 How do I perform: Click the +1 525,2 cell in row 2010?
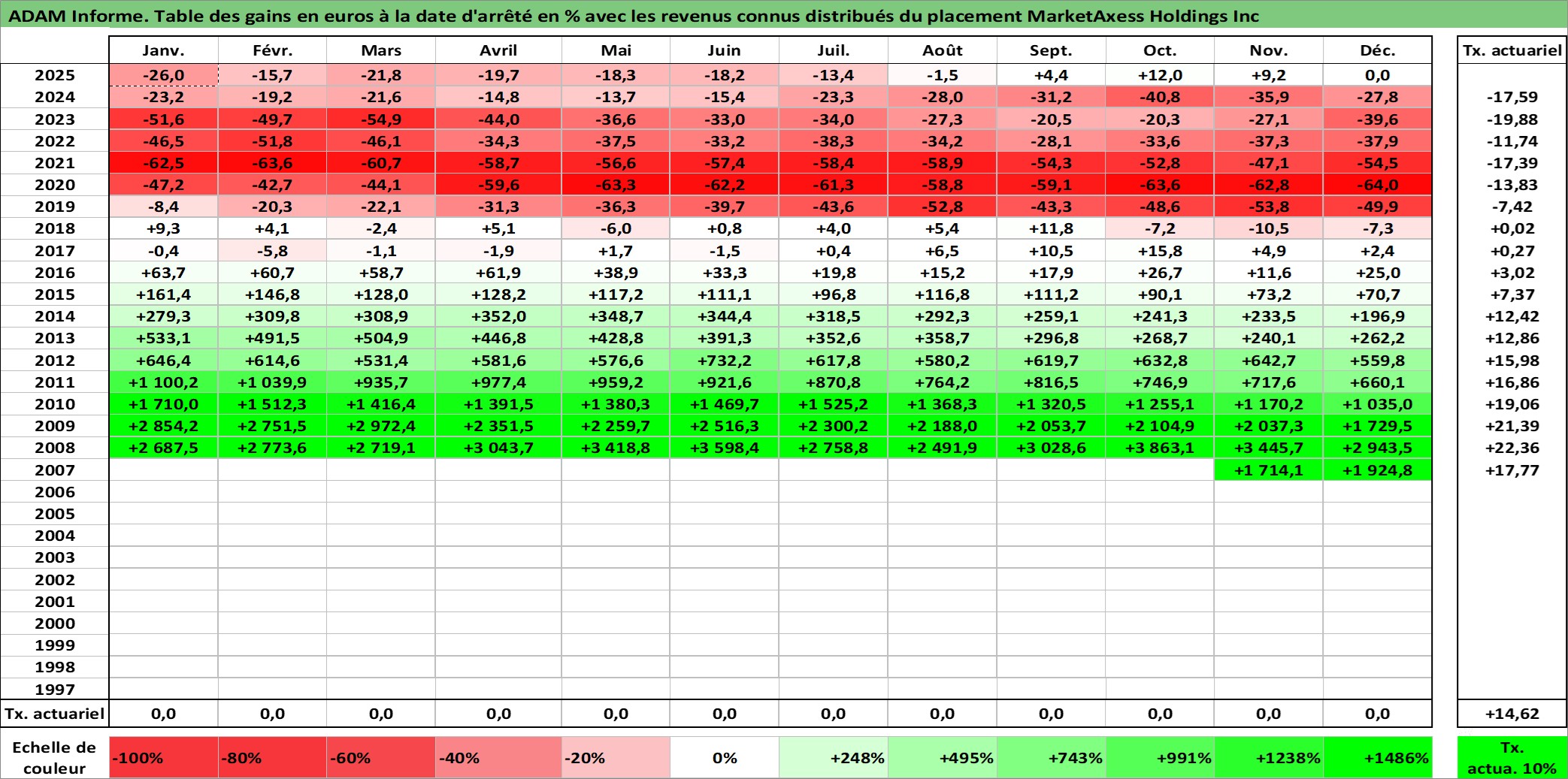pos(833,404)
